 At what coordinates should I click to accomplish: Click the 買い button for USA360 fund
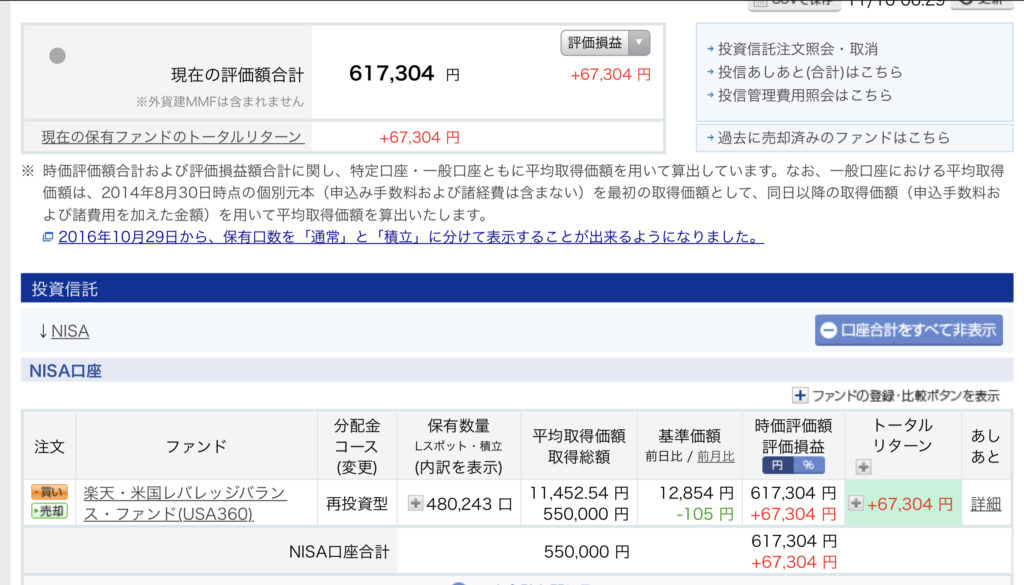click(49, 492)
